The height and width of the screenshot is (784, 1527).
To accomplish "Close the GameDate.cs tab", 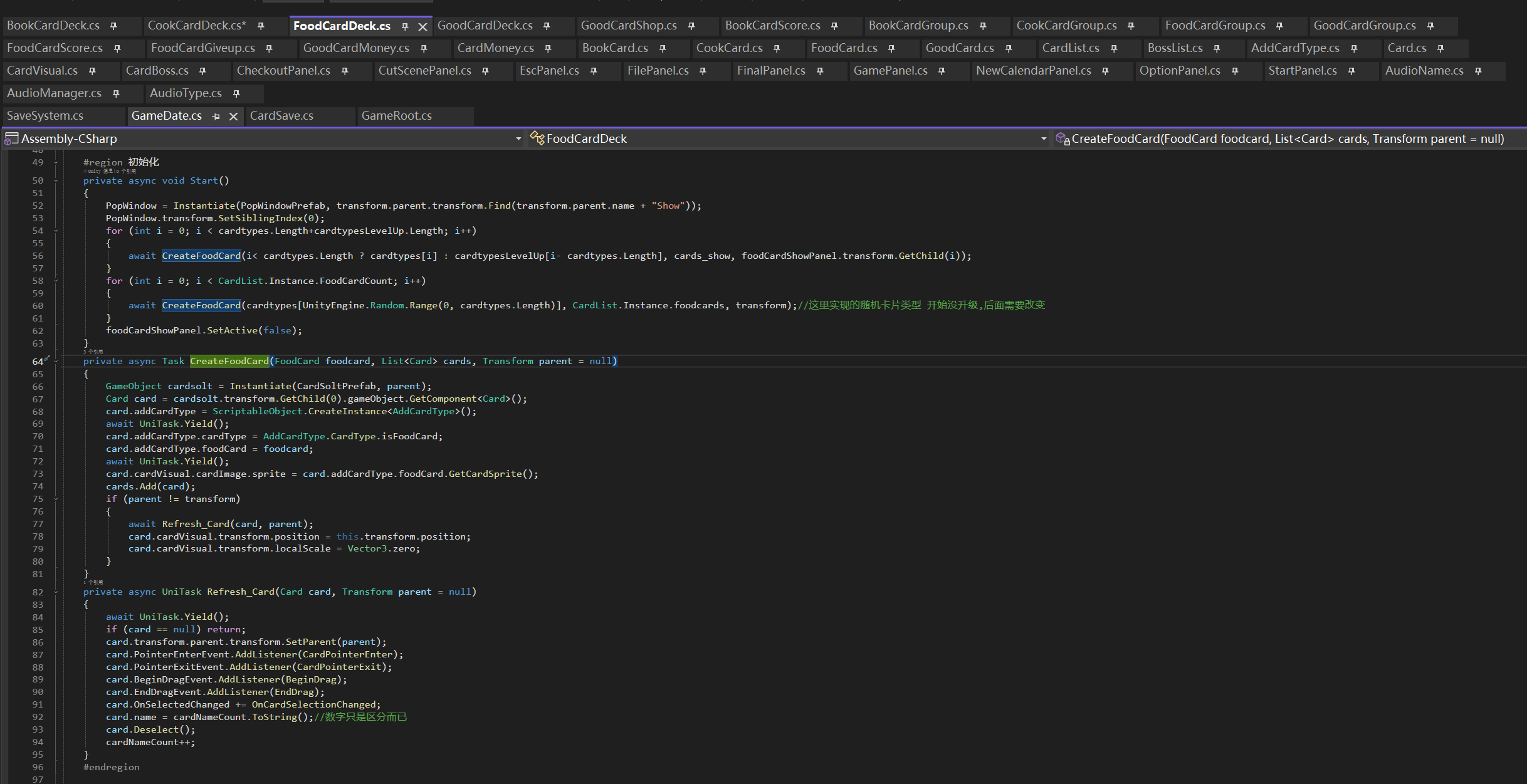I will pyautogui.click(x=233, y=116).
